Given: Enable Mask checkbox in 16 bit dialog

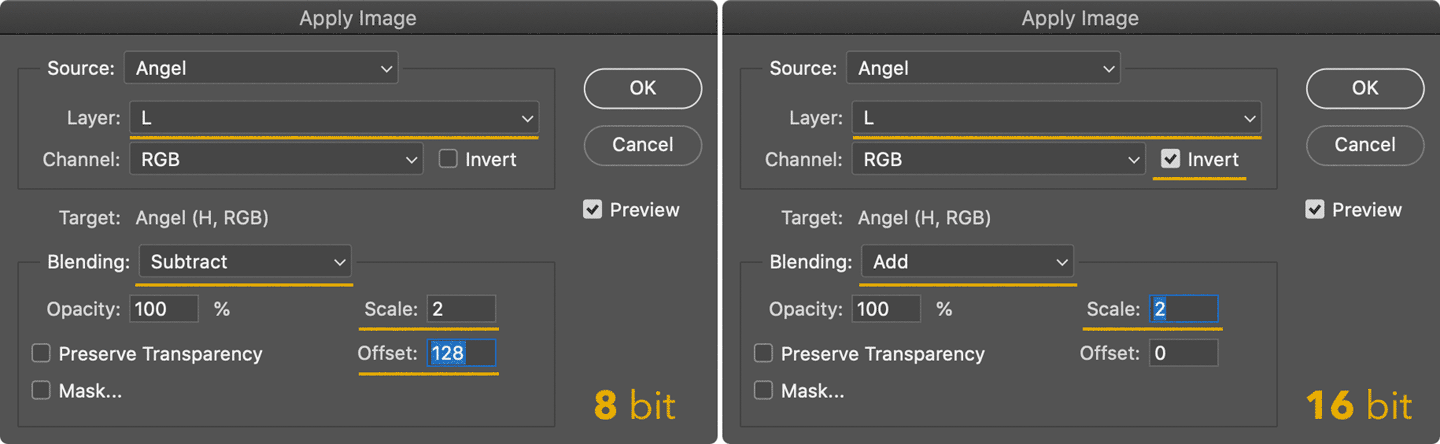Looking at the screenshot, I should tap(763, 390).
